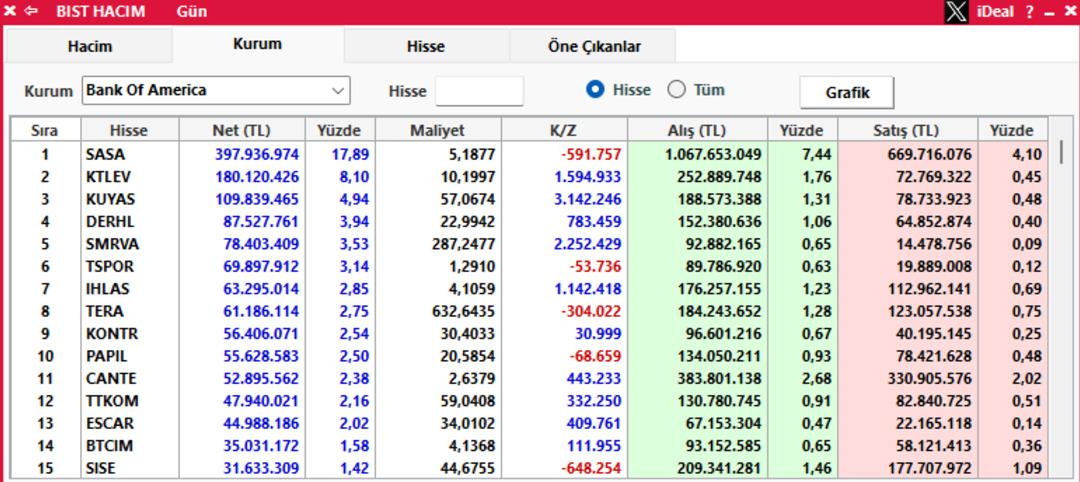Click Satış value 669.716.076

pos(930,154)
